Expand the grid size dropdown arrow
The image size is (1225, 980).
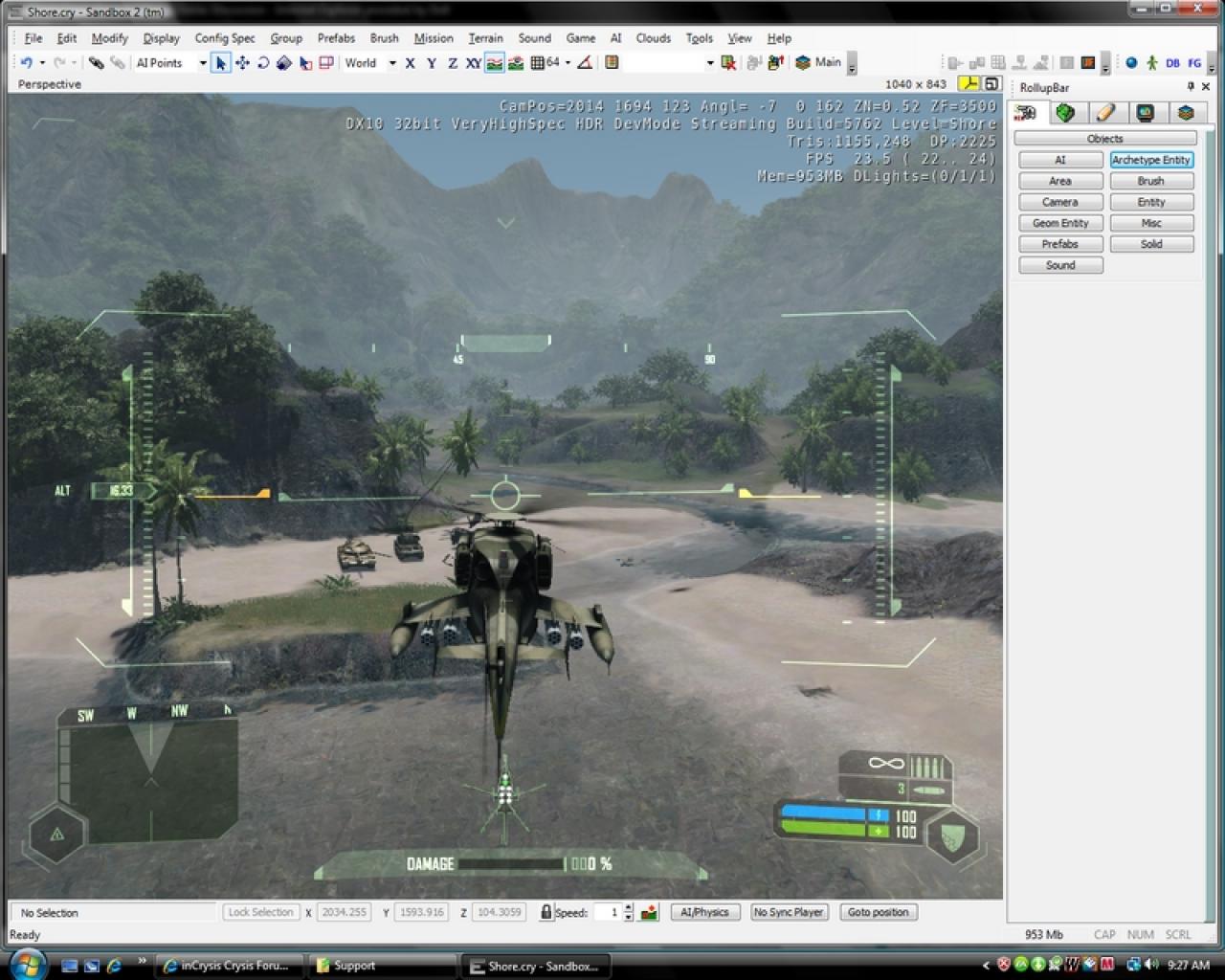(x=568, y=63)
